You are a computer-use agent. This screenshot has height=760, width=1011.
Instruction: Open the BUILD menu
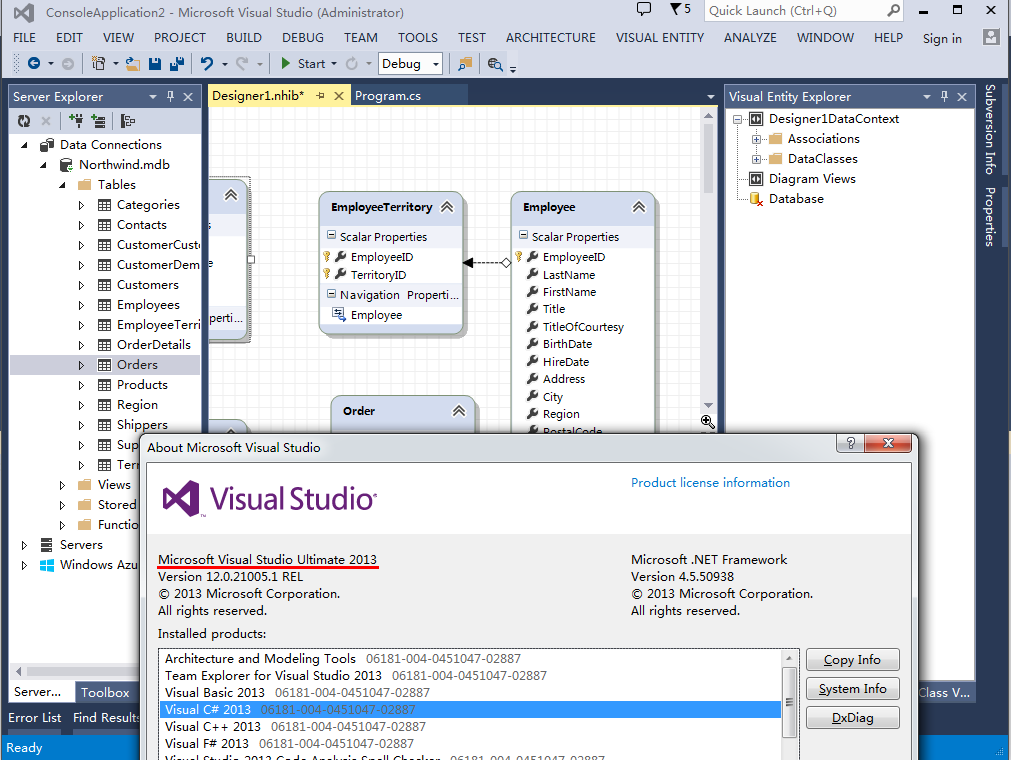244,37
